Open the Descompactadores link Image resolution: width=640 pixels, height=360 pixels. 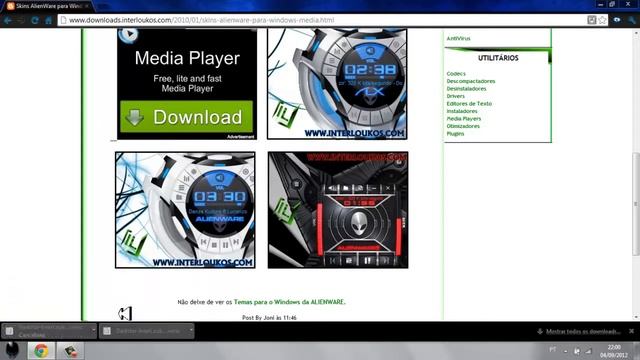471,81
